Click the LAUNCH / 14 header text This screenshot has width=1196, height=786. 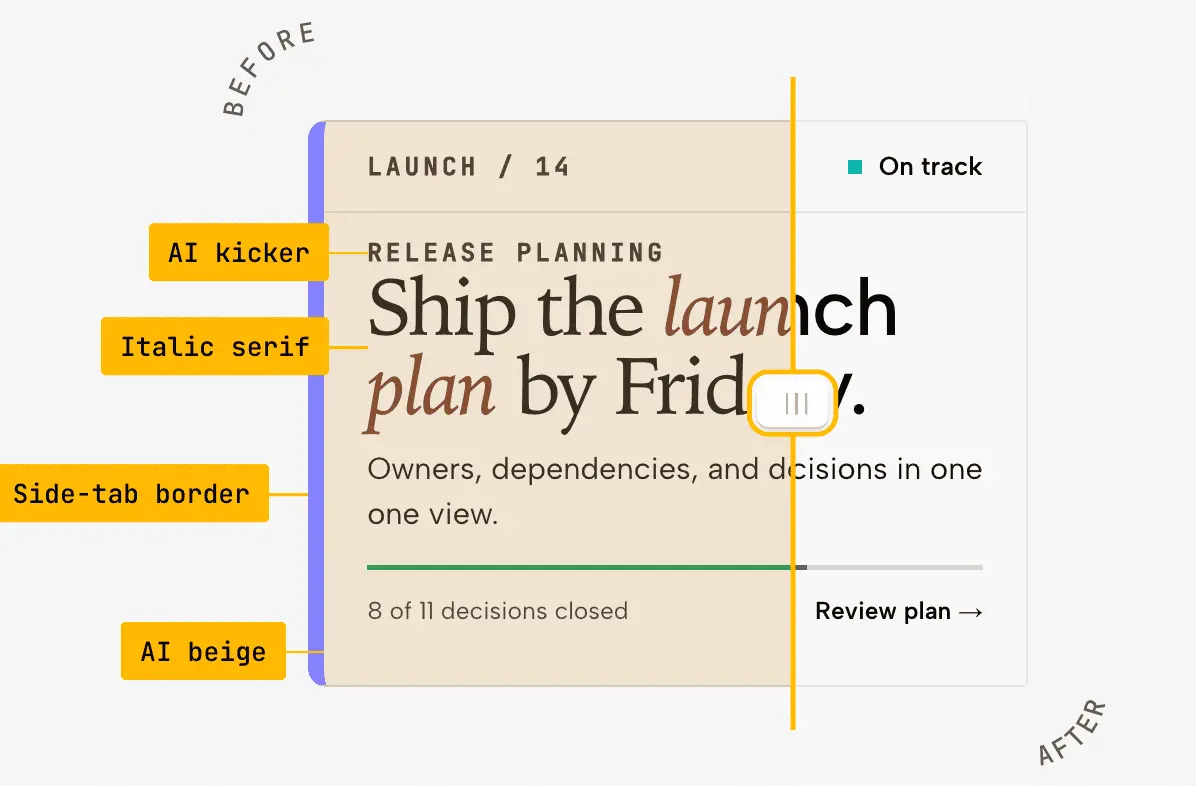(468, 166)
